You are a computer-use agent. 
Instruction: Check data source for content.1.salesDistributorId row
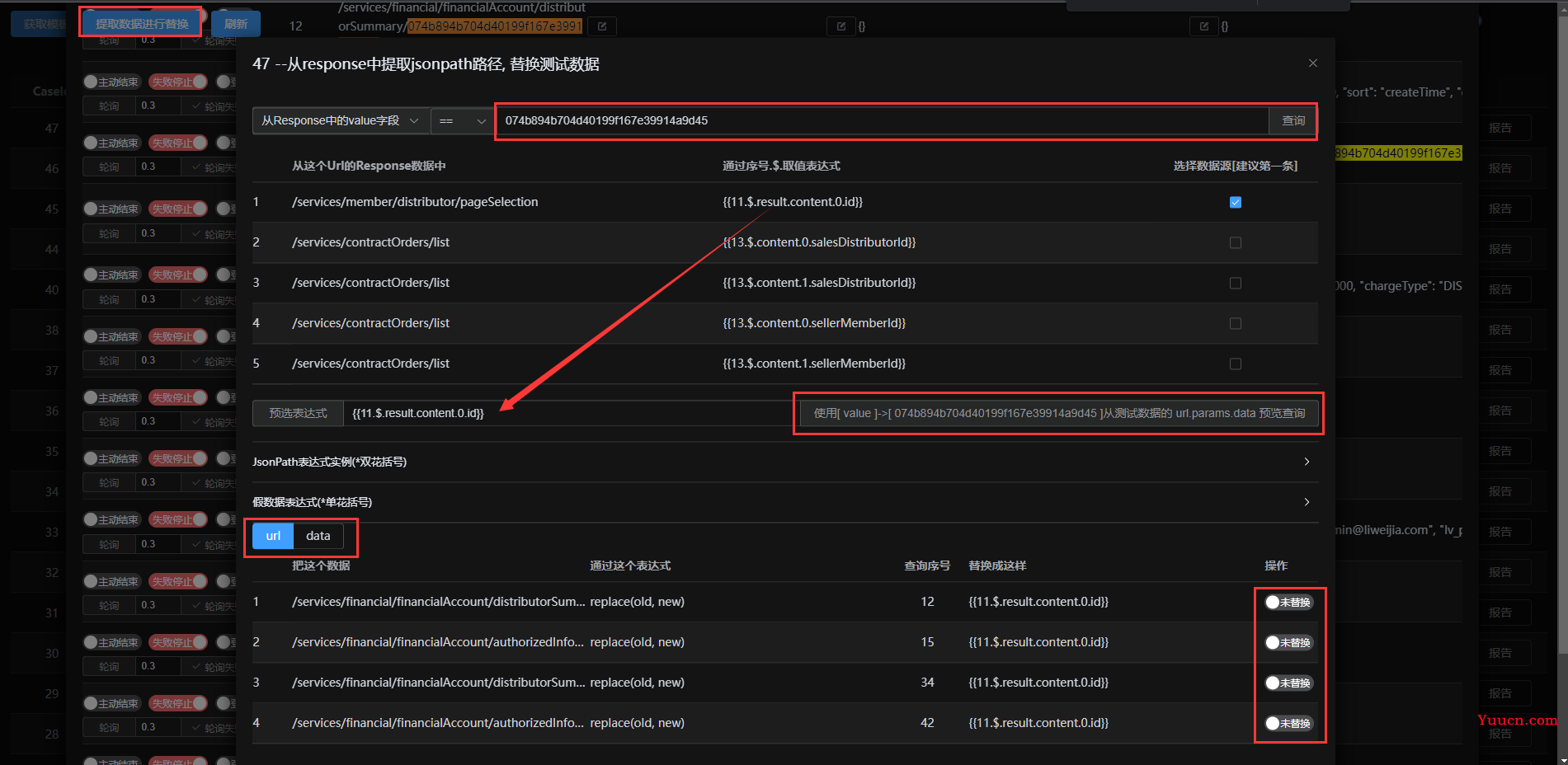tap(1235, 283)
